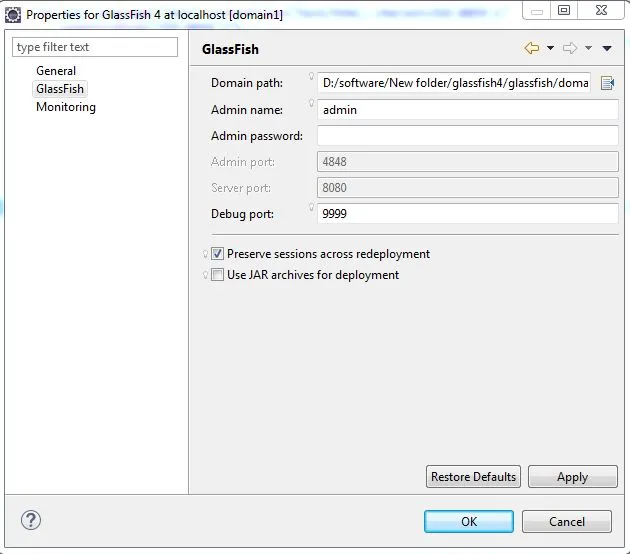Click the Admin name field
The width and height of the screenshot is (630, 554).
468,110
